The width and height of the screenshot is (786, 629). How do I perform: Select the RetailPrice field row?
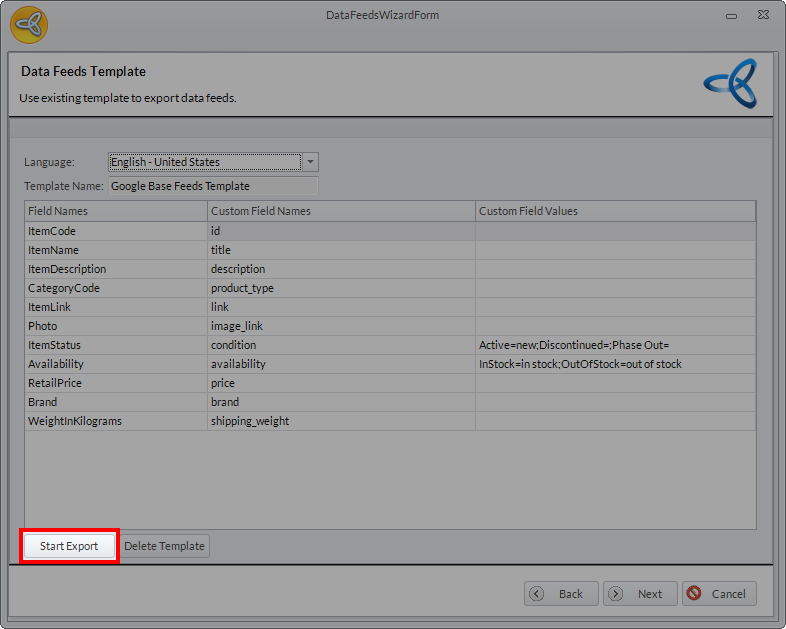click(116, 383)
